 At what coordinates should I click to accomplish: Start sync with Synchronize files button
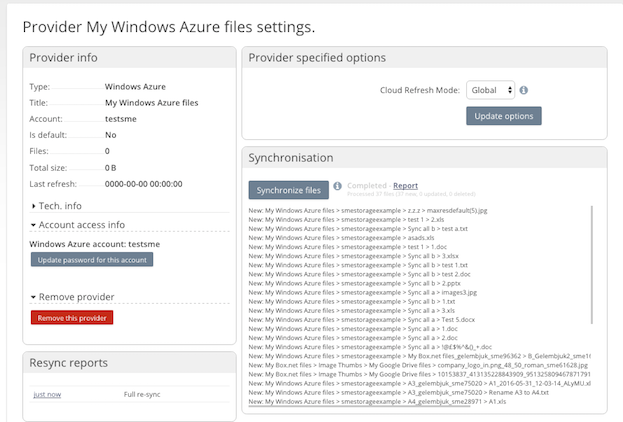(288, 189)
